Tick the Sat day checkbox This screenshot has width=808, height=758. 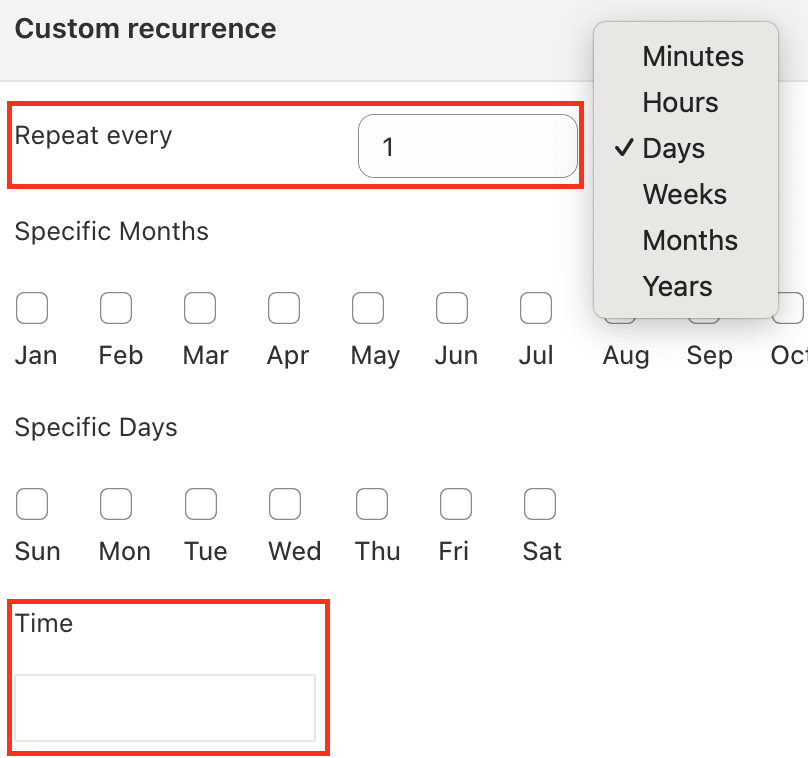[540, 505]
